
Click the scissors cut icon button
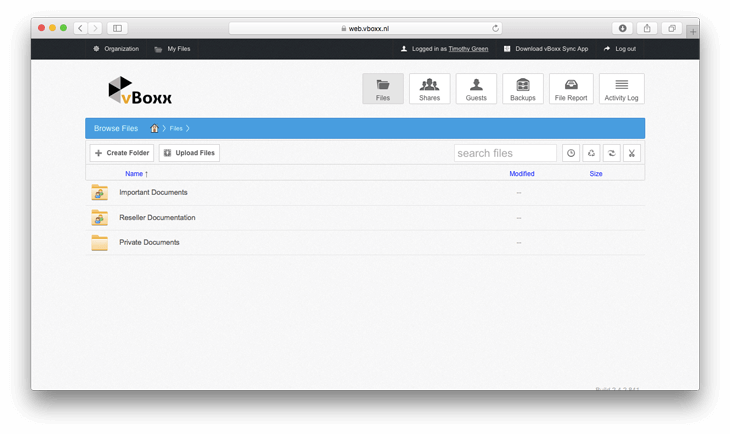click(632, 153)
